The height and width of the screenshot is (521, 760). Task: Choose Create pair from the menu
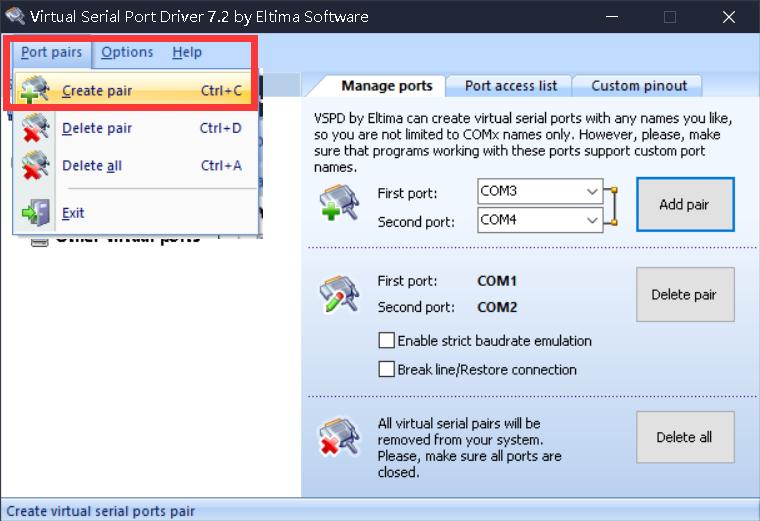(x=135, y=90)
